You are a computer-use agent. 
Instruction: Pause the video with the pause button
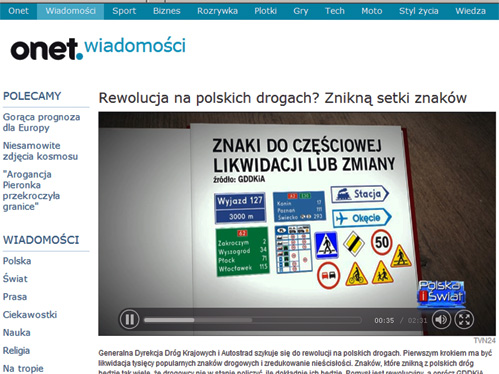129,320
